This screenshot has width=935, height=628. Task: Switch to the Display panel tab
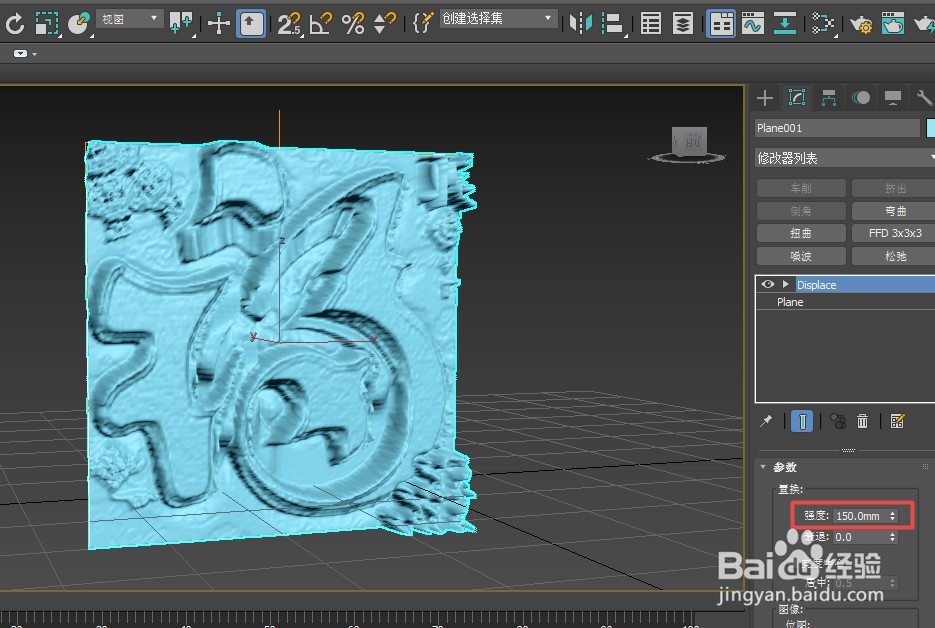pos(893,97)
